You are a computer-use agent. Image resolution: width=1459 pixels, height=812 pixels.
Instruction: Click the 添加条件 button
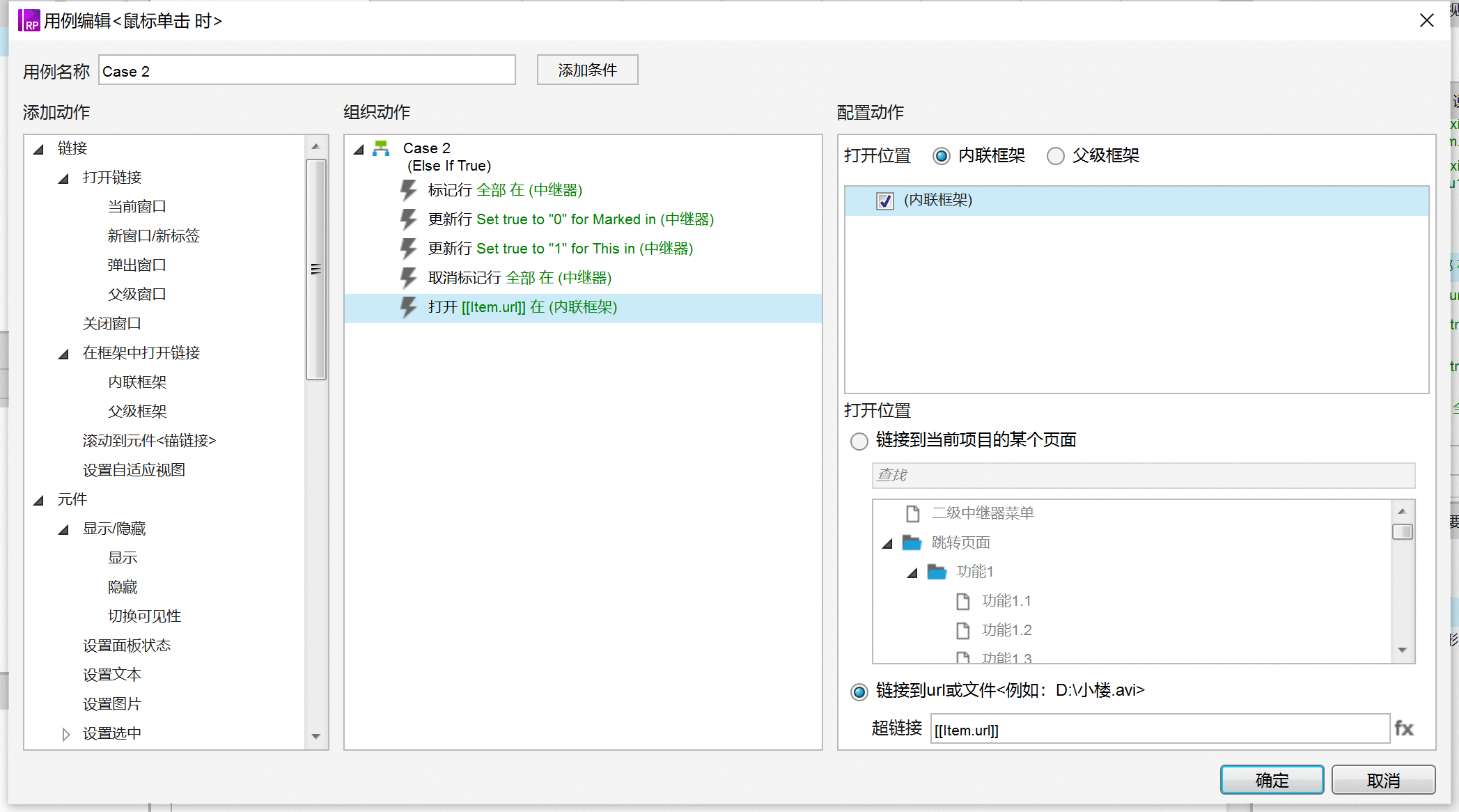click(587, 70)
